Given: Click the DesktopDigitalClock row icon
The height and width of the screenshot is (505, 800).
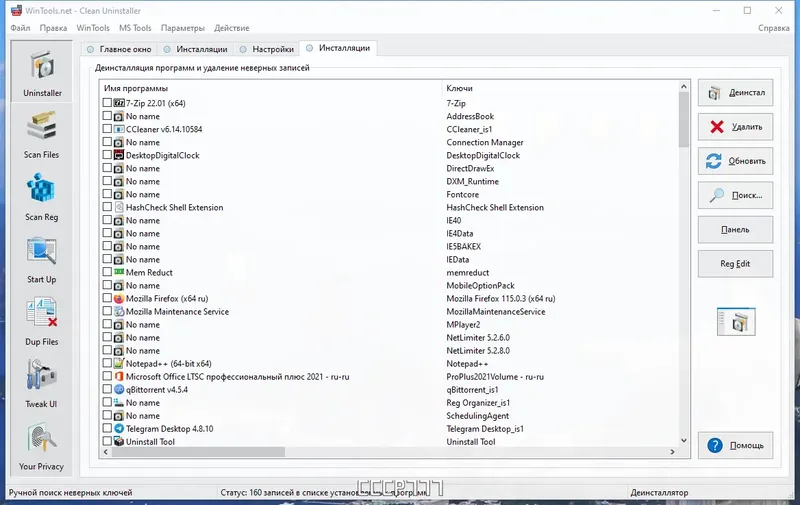Looking at the screenshot, I should tap(118, 155).
